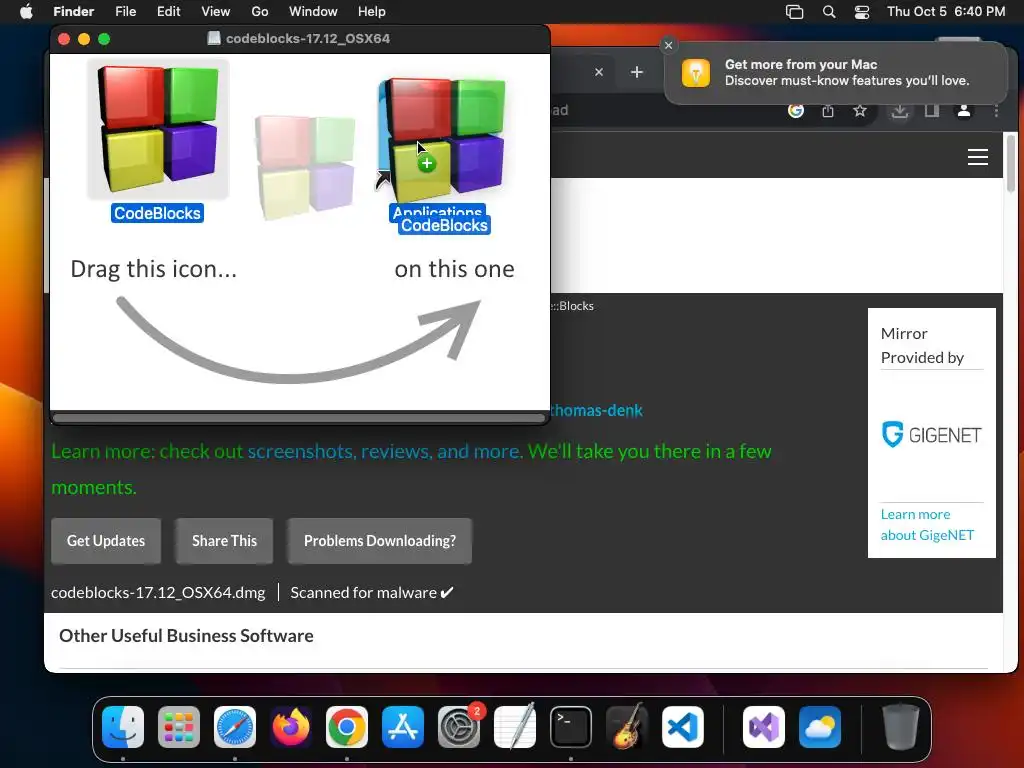Open the Go menu
1024x768 pixels.
pos(260,12)
